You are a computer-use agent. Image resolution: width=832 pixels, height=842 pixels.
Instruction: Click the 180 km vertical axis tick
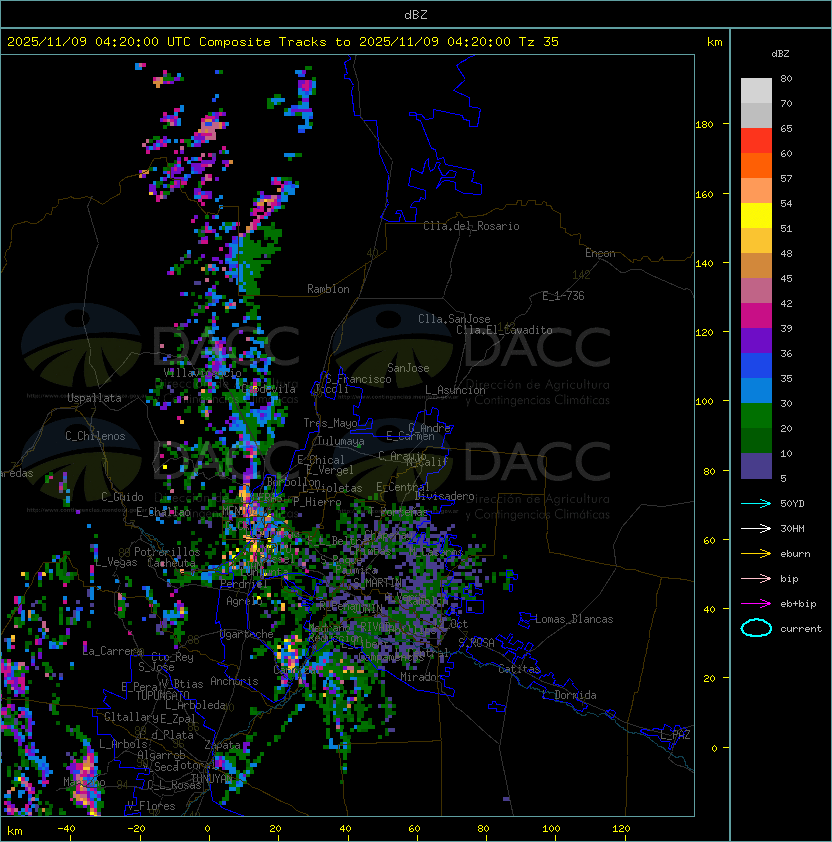click(x=704, y=125)
